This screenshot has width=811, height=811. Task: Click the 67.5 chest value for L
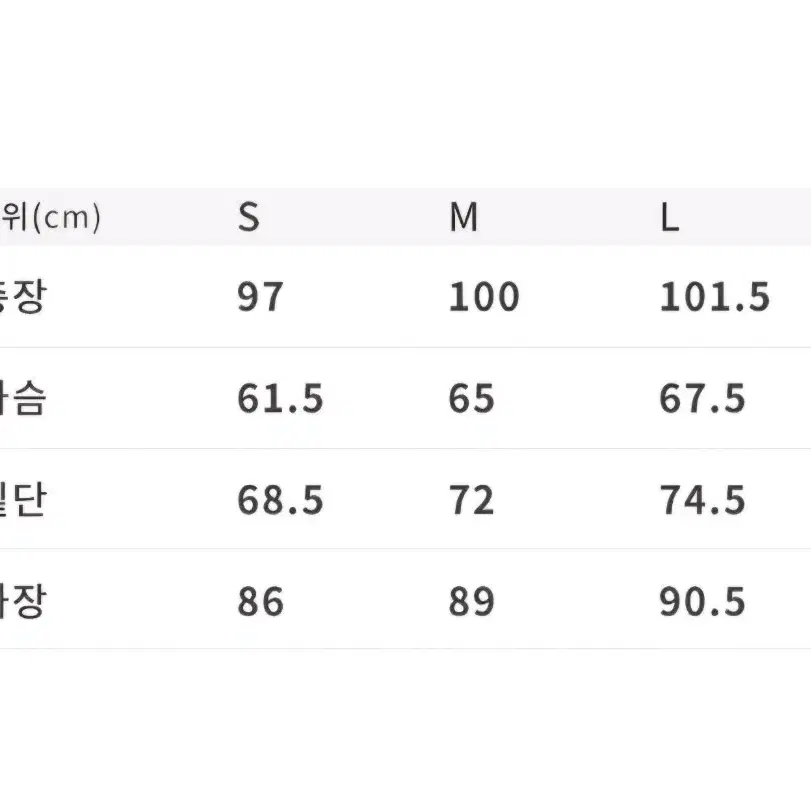[702, 399]
